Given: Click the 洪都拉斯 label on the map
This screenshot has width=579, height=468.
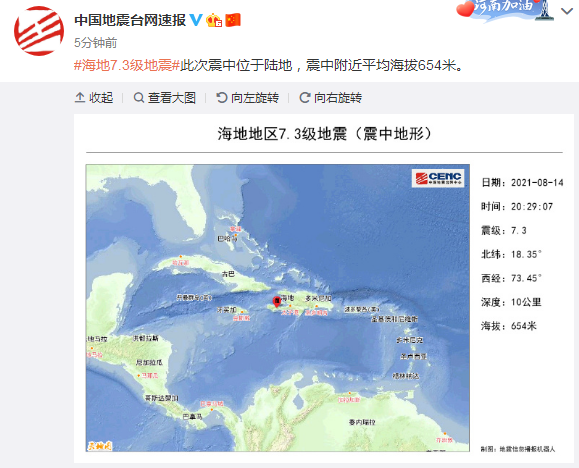Looking at the screenshot, I should 145,338.
